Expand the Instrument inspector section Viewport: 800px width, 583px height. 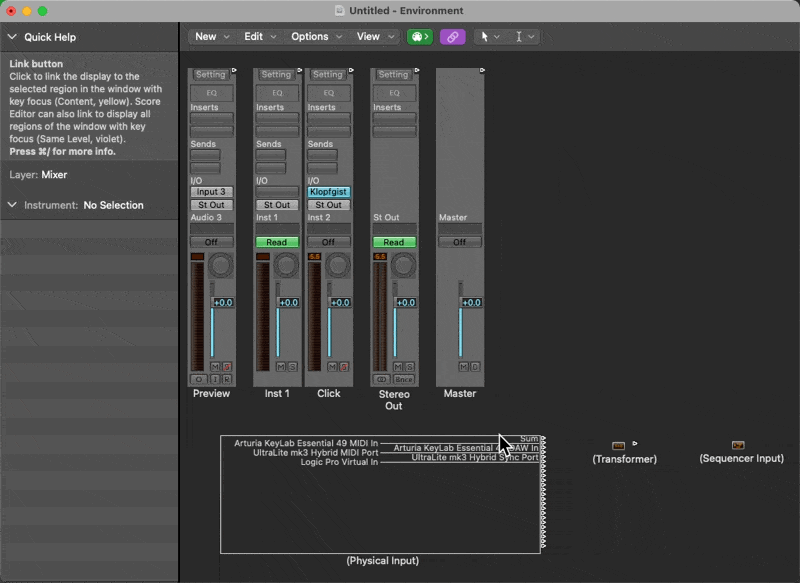(x=12, y=205)
